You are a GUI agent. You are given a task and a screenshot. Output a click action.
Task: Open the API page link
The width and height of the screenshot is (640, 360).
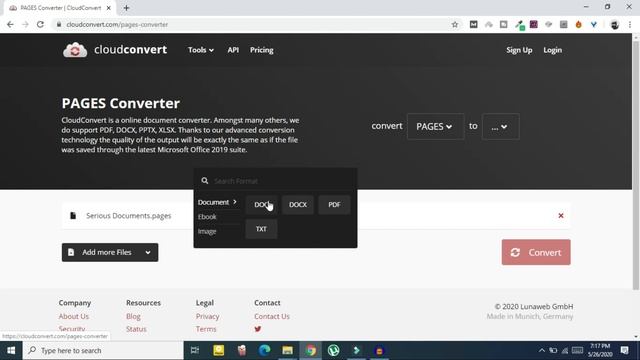[233, 50]
